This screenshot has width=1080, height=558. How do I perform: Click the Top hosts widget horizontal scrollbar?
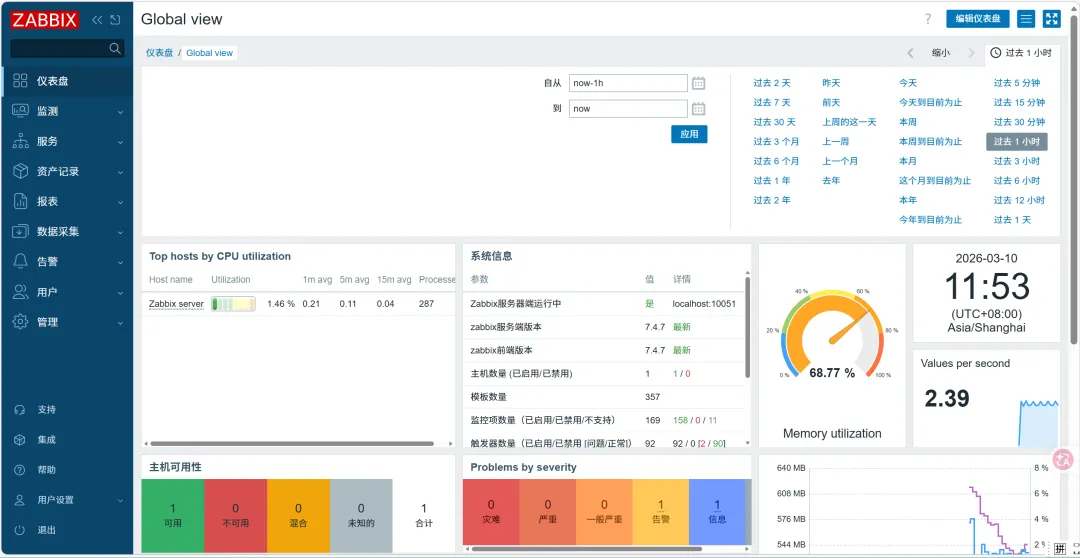[x=292, y=444]
